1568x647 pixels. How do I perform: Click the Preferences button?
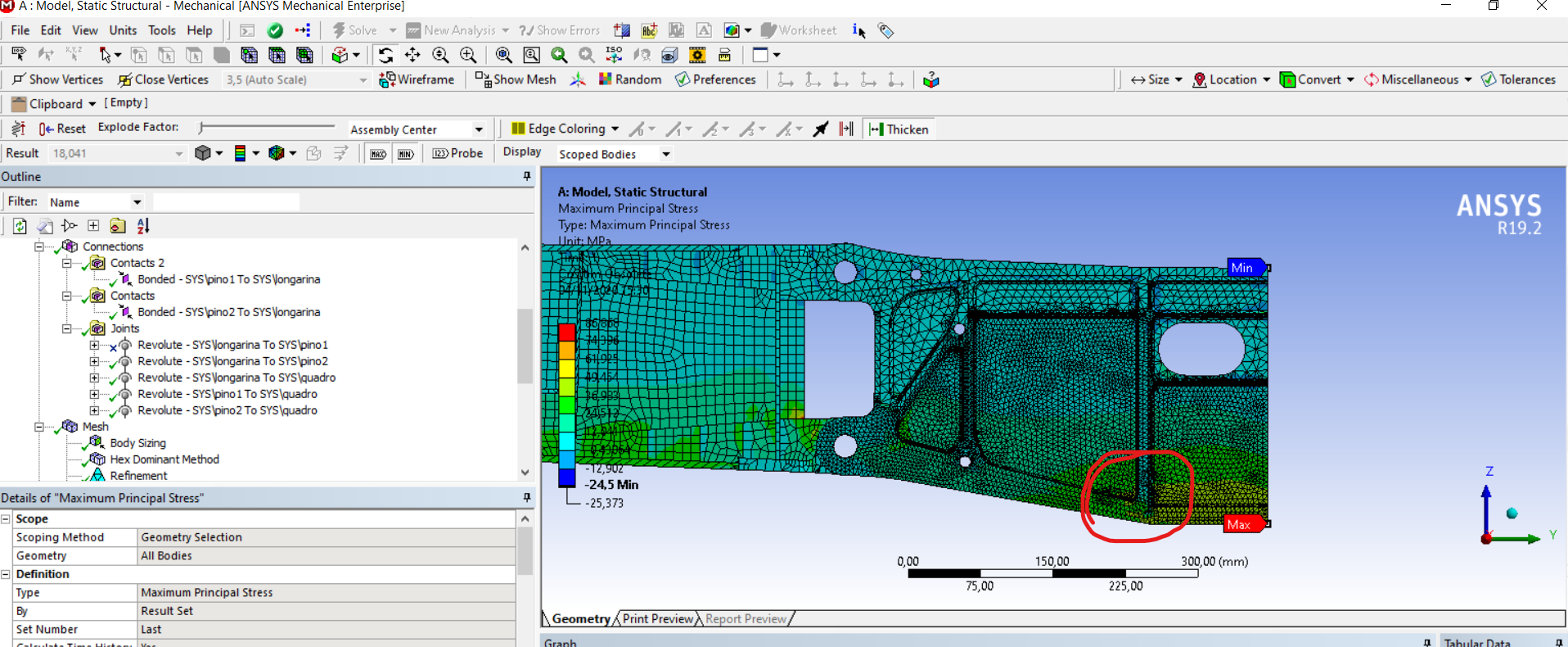(714, 79)
